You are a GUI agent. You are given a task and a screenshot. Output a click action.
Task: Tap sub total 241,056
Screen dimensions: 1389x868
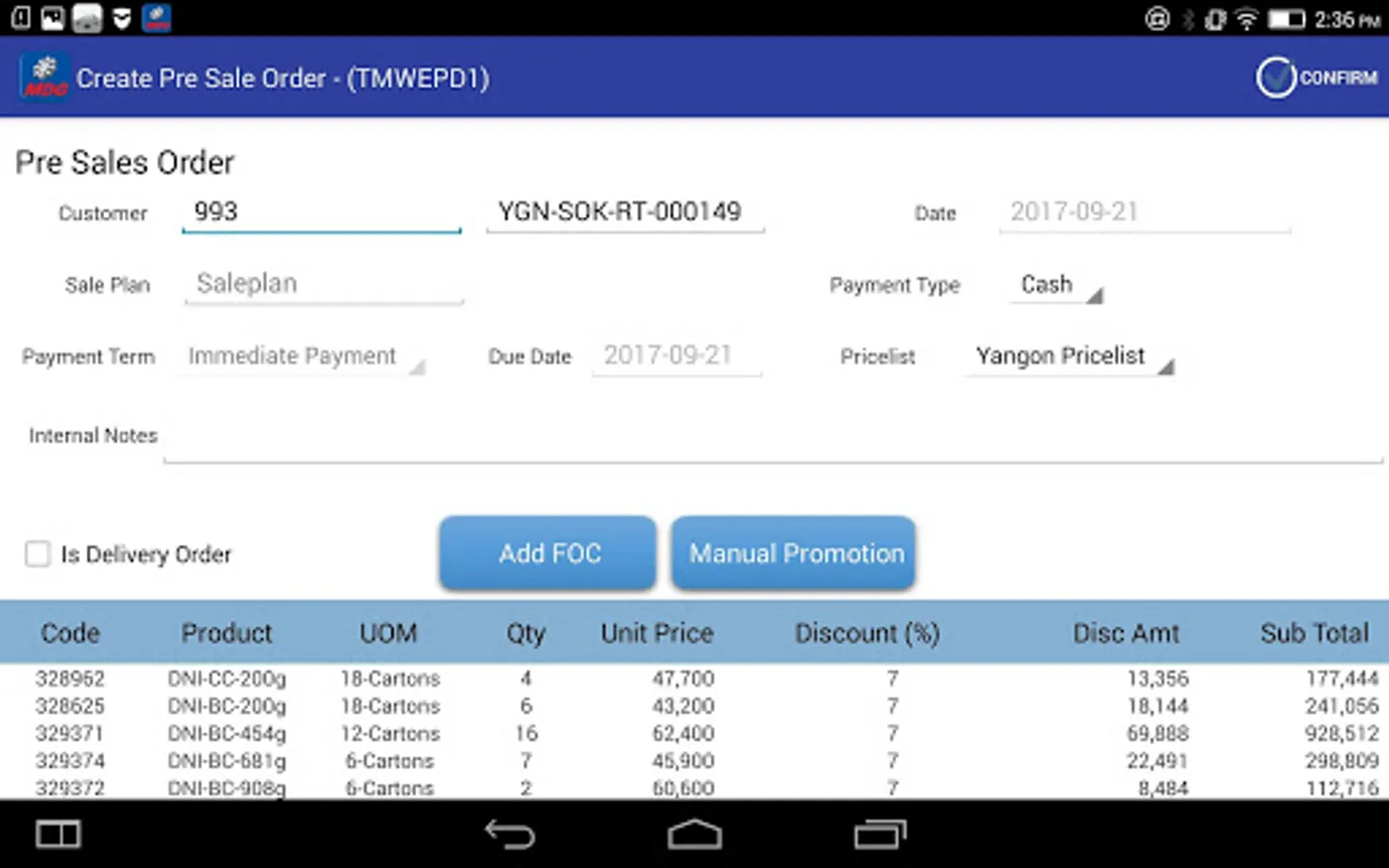tap(1342, 706)
